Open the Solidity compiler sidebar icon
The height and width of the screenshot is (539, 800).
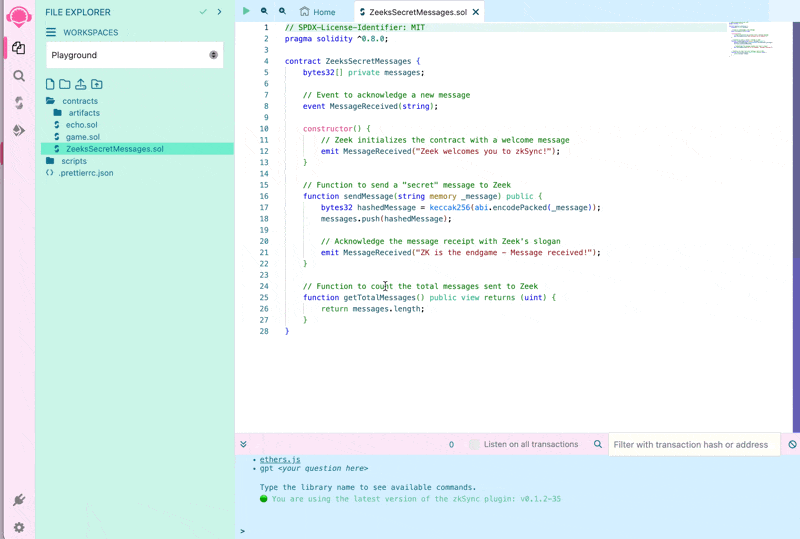pos(19,103)
